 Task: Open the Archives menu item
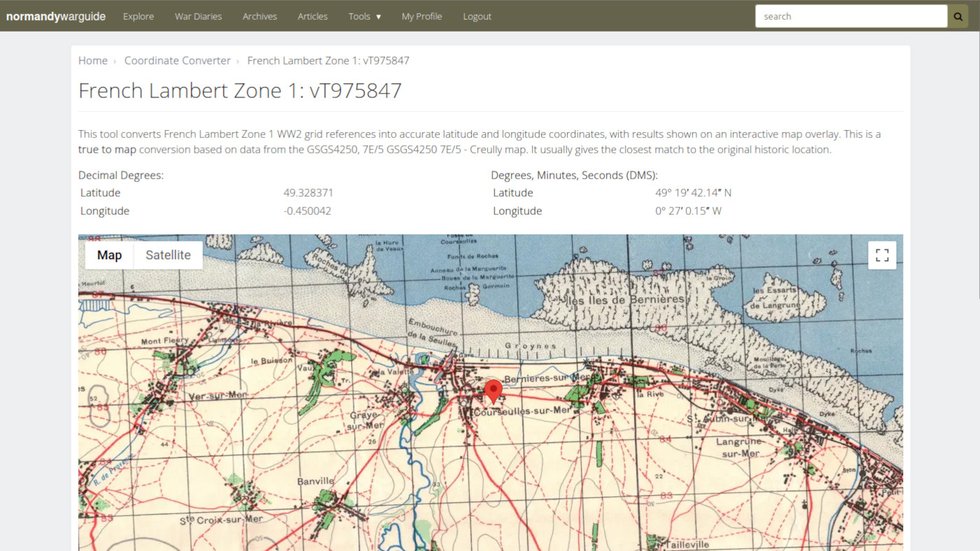[259, 16]
